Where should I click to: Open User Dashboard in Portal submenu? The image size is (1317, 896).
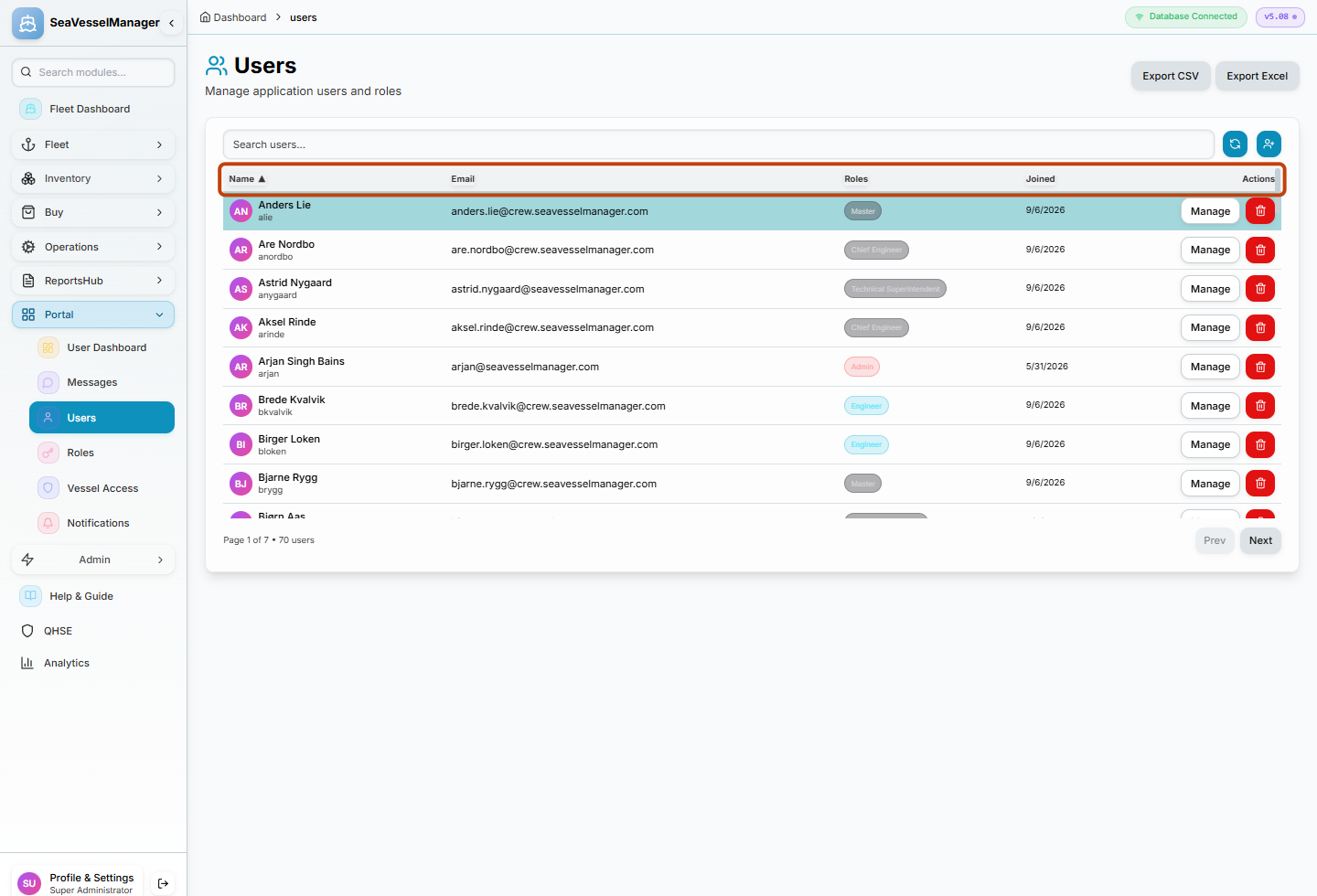coord(102,347)
